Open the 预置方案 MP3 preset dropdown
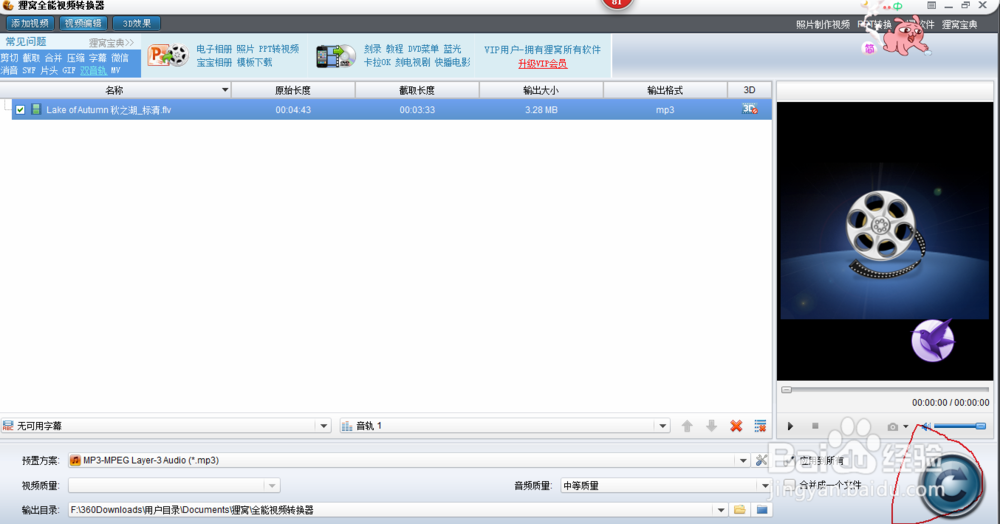This screenshot has height=524, width=1000. [x=743, y=460]
